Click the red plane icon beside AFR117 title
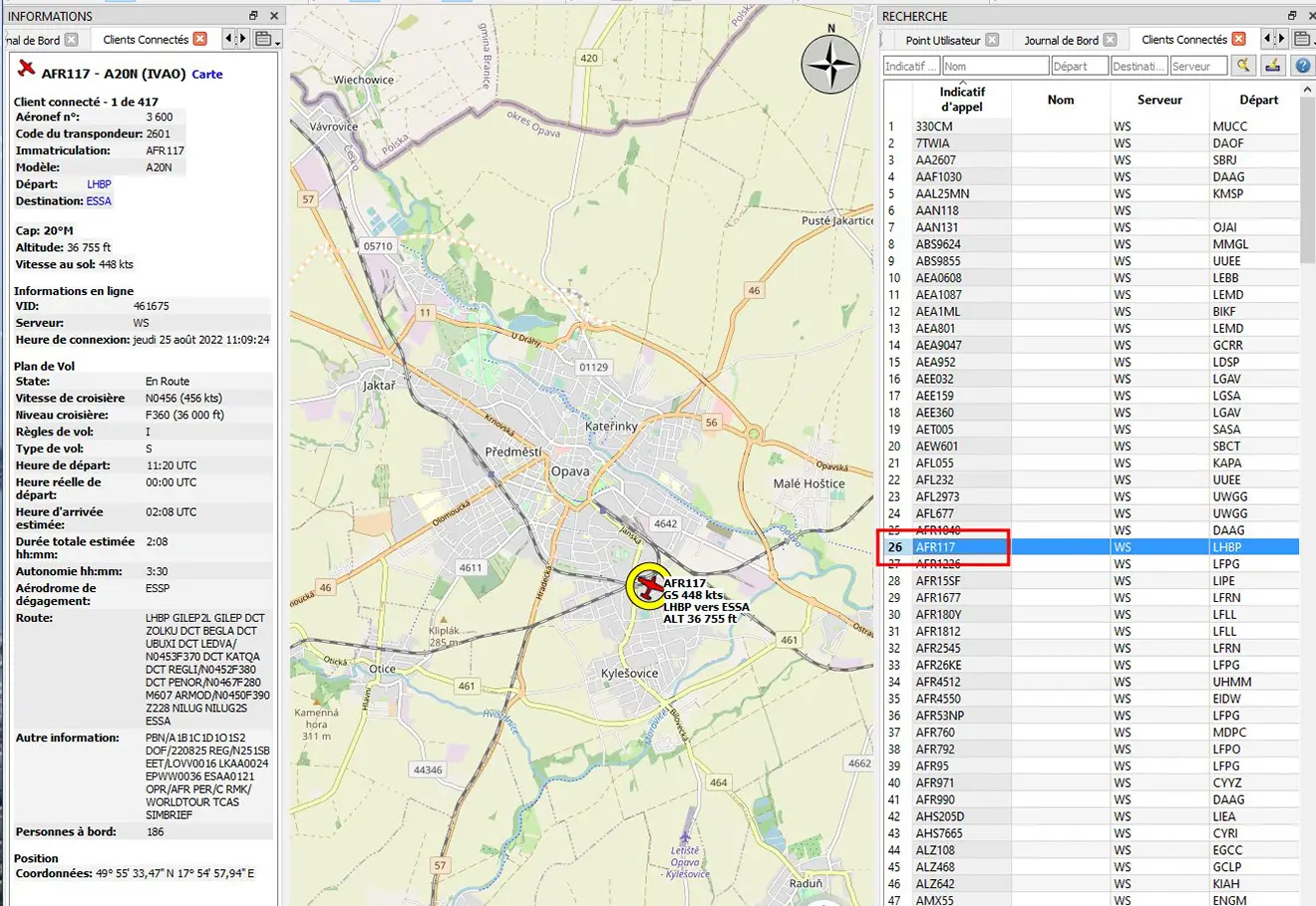 (26, 69)
